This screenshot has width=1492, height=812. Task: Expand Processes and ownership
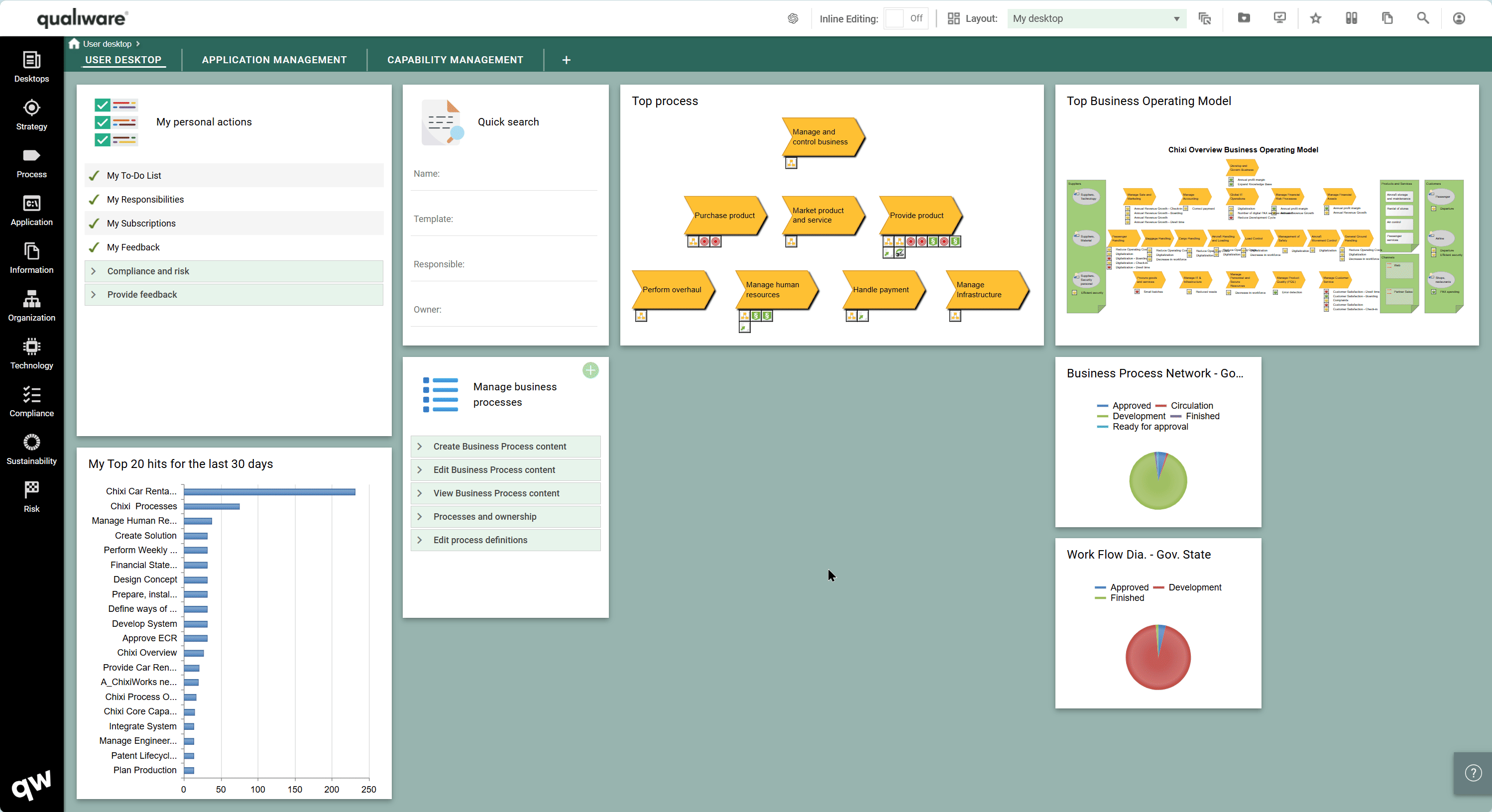pos(505,517)
